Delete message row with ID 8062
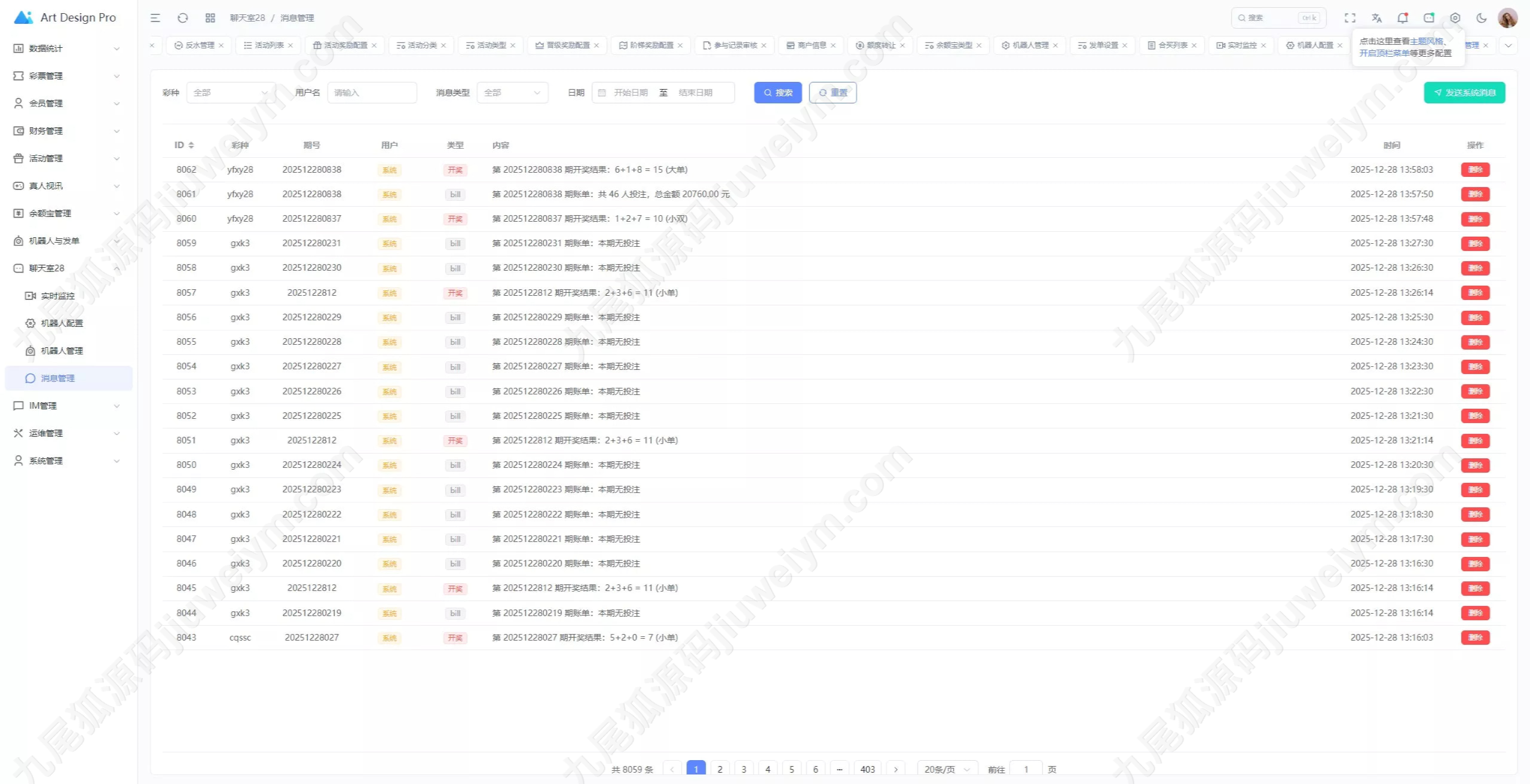 tap(1476, 170)
